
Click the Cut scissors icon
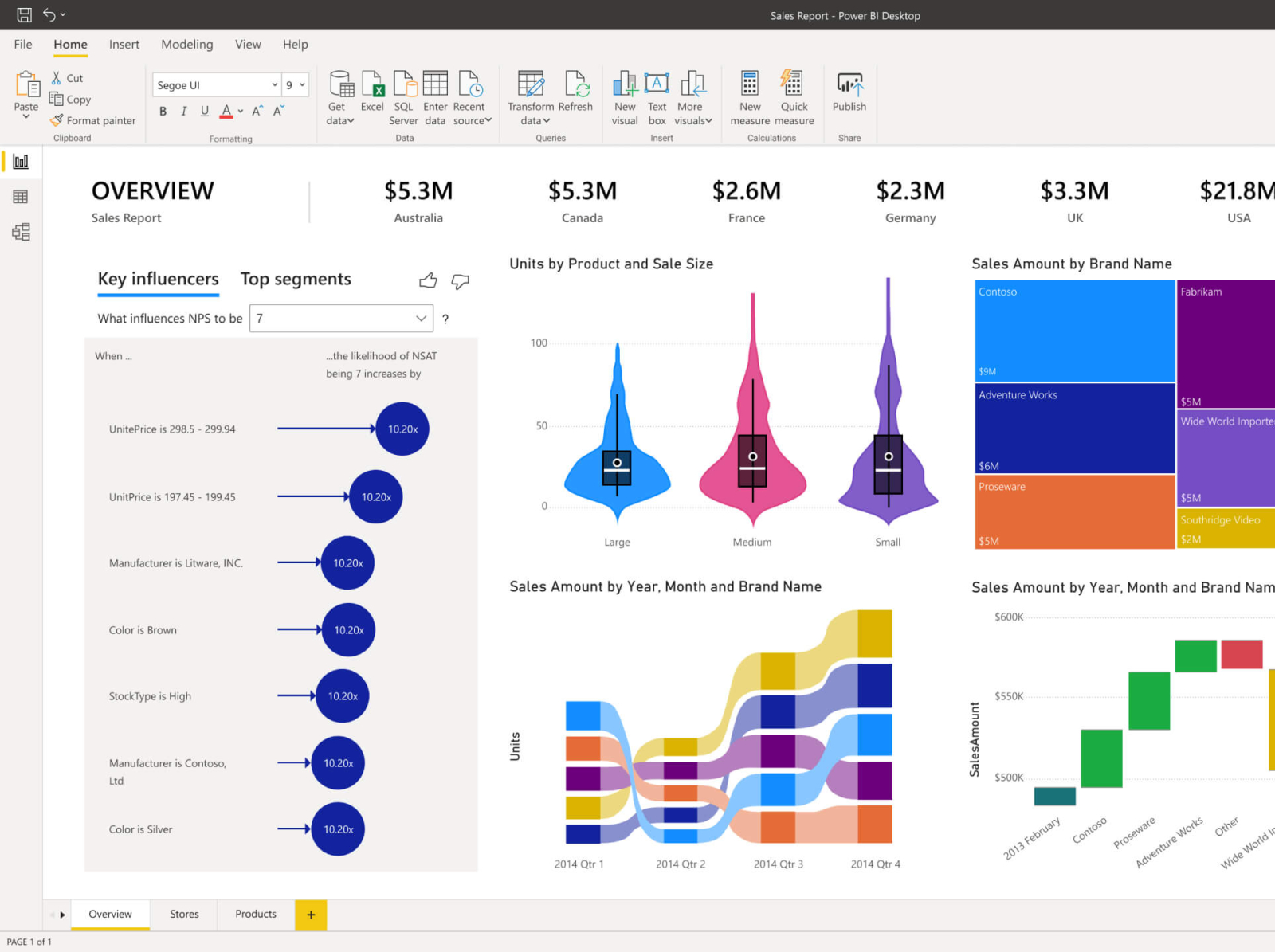pyautogui.click(x=57, y=78)
